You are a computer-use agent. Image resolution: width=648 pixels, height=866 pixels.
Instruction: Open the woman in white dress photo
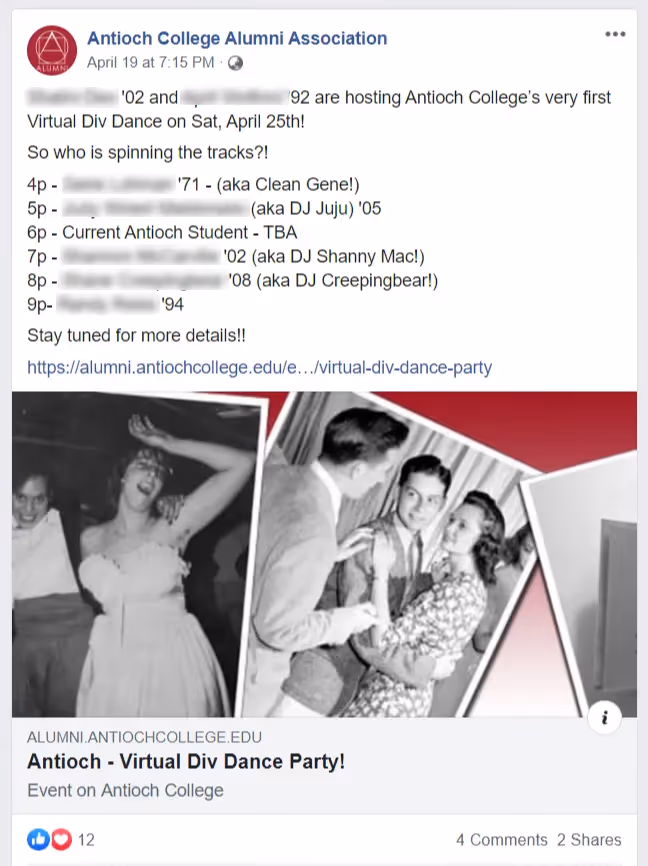pos(135,555)
